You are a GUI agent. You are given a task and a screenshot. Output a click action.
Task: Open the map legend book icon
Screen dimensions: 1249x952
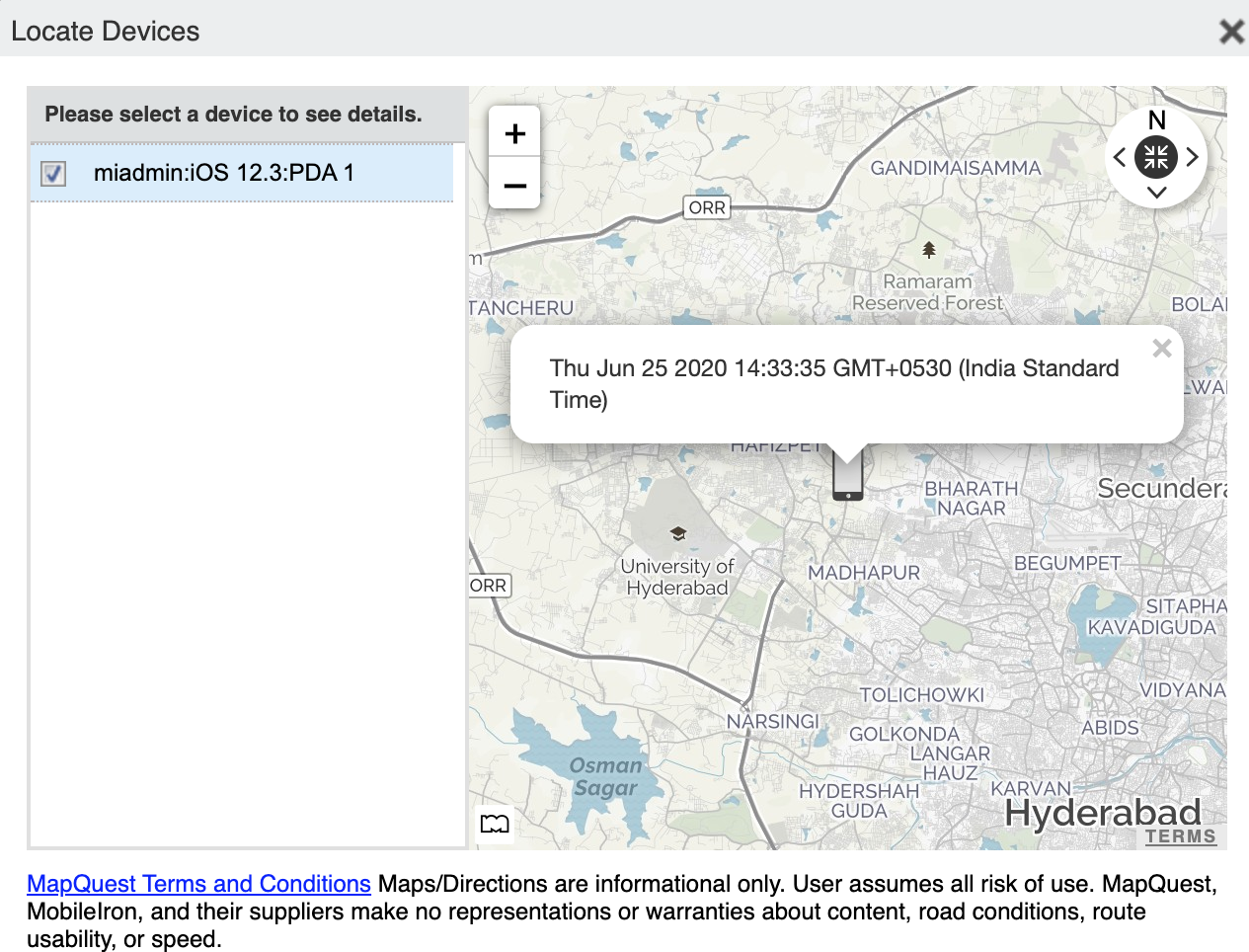tap(495, 824)
